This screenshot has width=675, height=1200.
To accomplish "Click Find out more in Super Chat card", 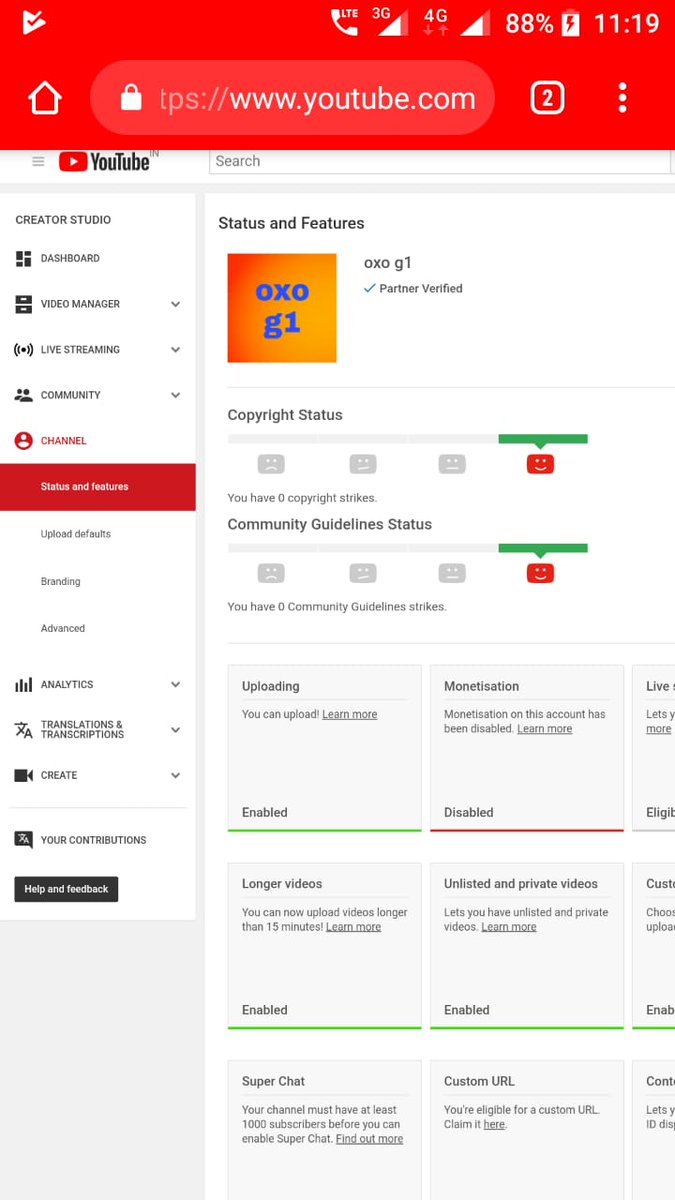I will [370, 1139].
